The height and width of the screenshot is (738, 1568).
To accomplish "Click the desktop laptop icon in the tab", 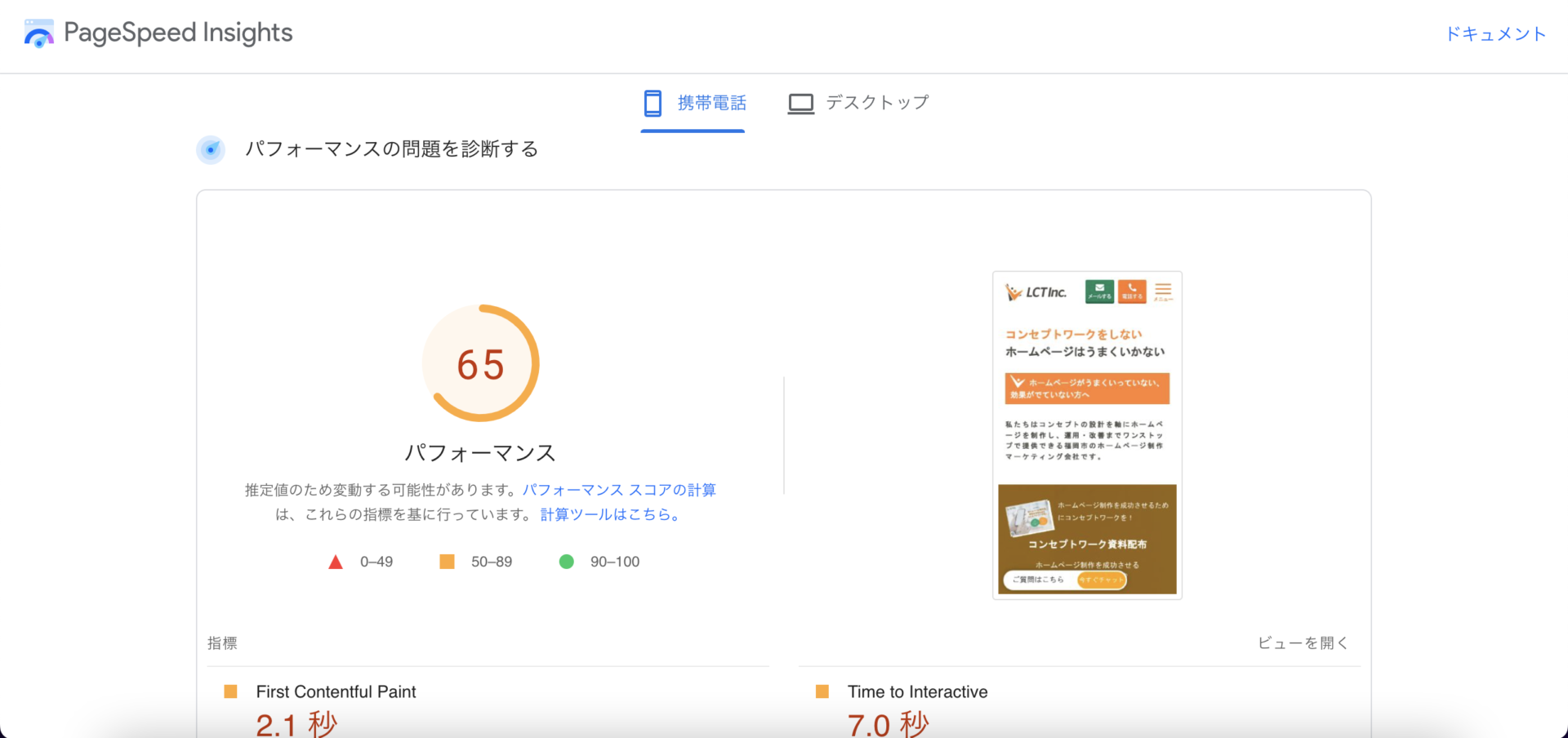I will pos(801,104).
